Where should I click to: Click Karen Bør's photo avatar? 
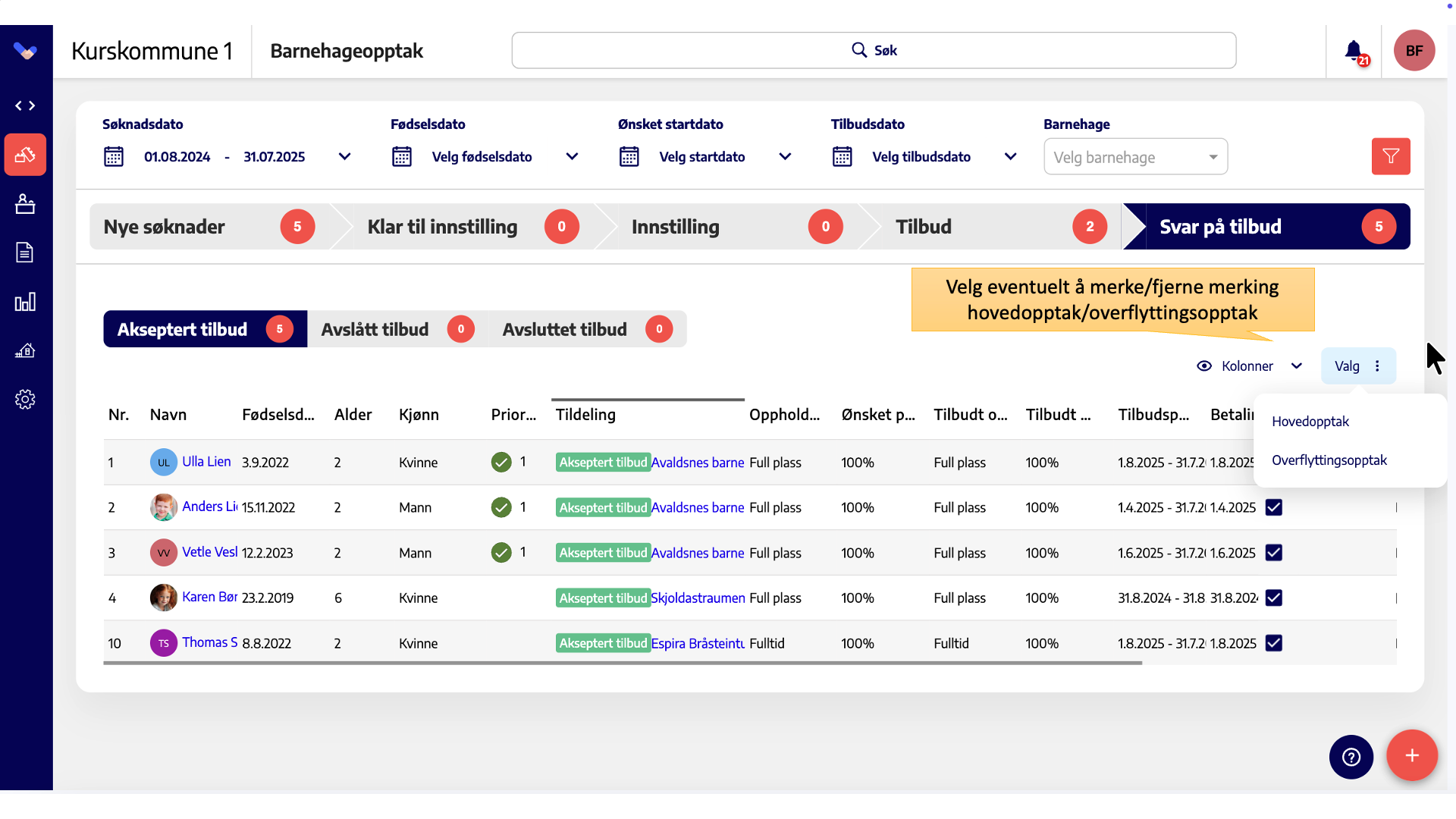pos(164,598)
